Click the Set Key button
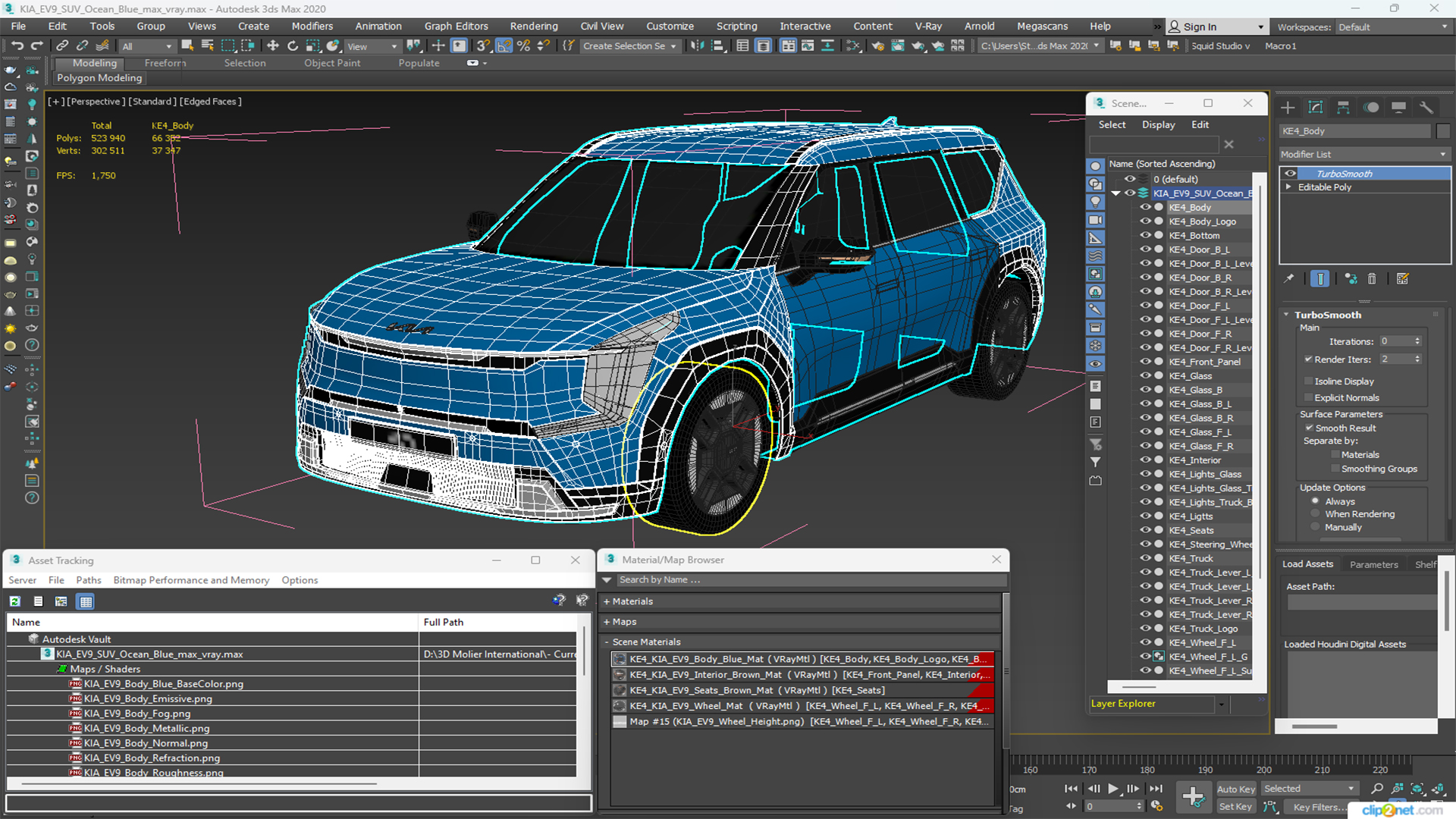 pyautogui.click(x=1235, y=807)
